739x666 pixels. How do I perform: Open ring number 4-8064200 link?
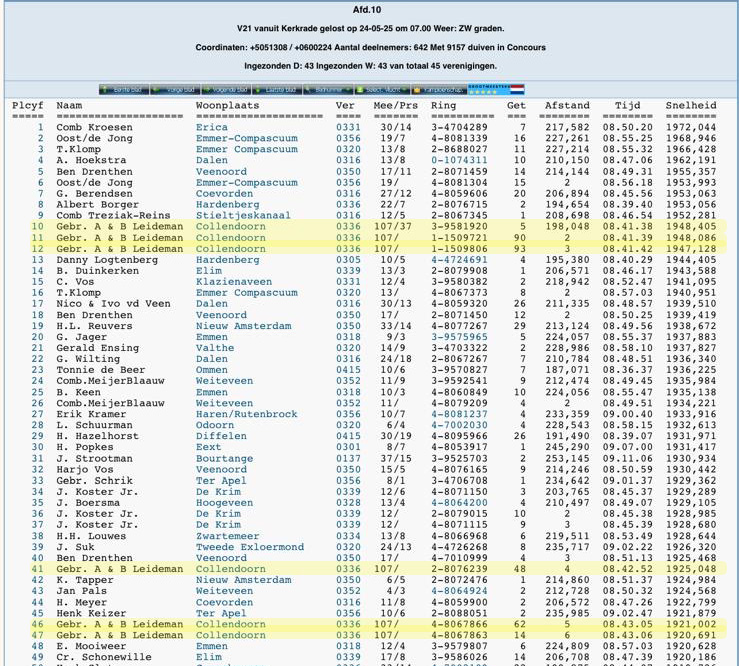[x=459, y=503]
